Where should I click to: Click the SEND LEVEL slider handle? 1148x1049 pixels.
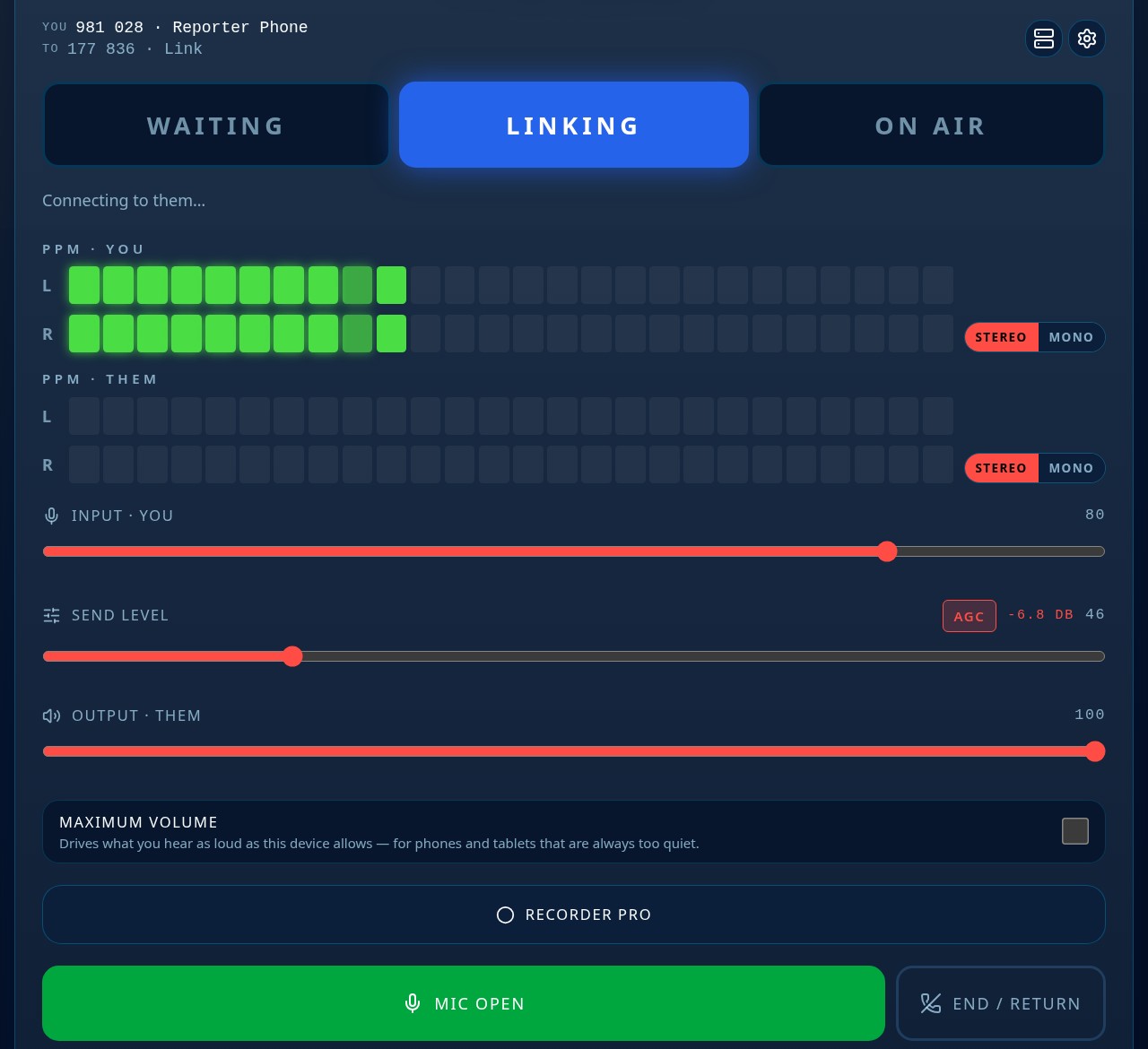pyautogui.click(x=292, y=656)
